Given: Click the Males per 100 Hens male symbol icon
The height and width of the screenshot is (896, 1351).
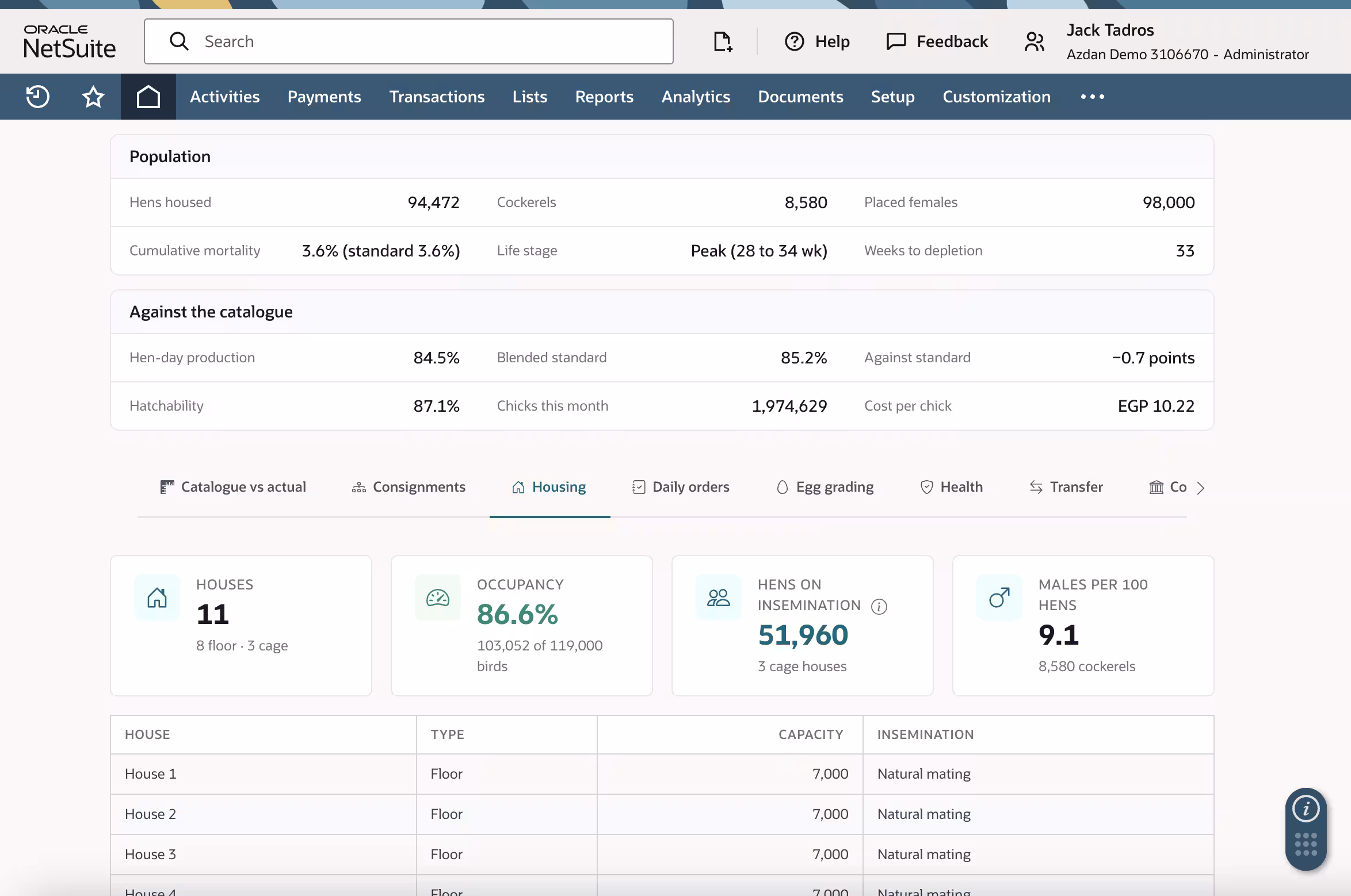Looking at the screenshot, I should click(x=999, y=597).
